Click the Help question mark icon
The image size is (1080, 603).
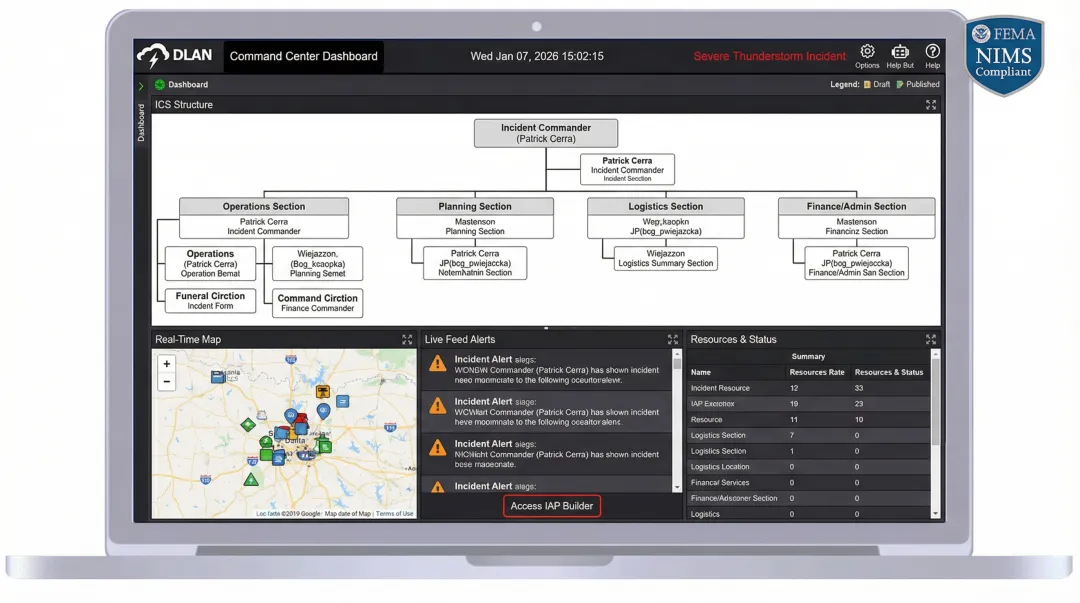point(932,52)
